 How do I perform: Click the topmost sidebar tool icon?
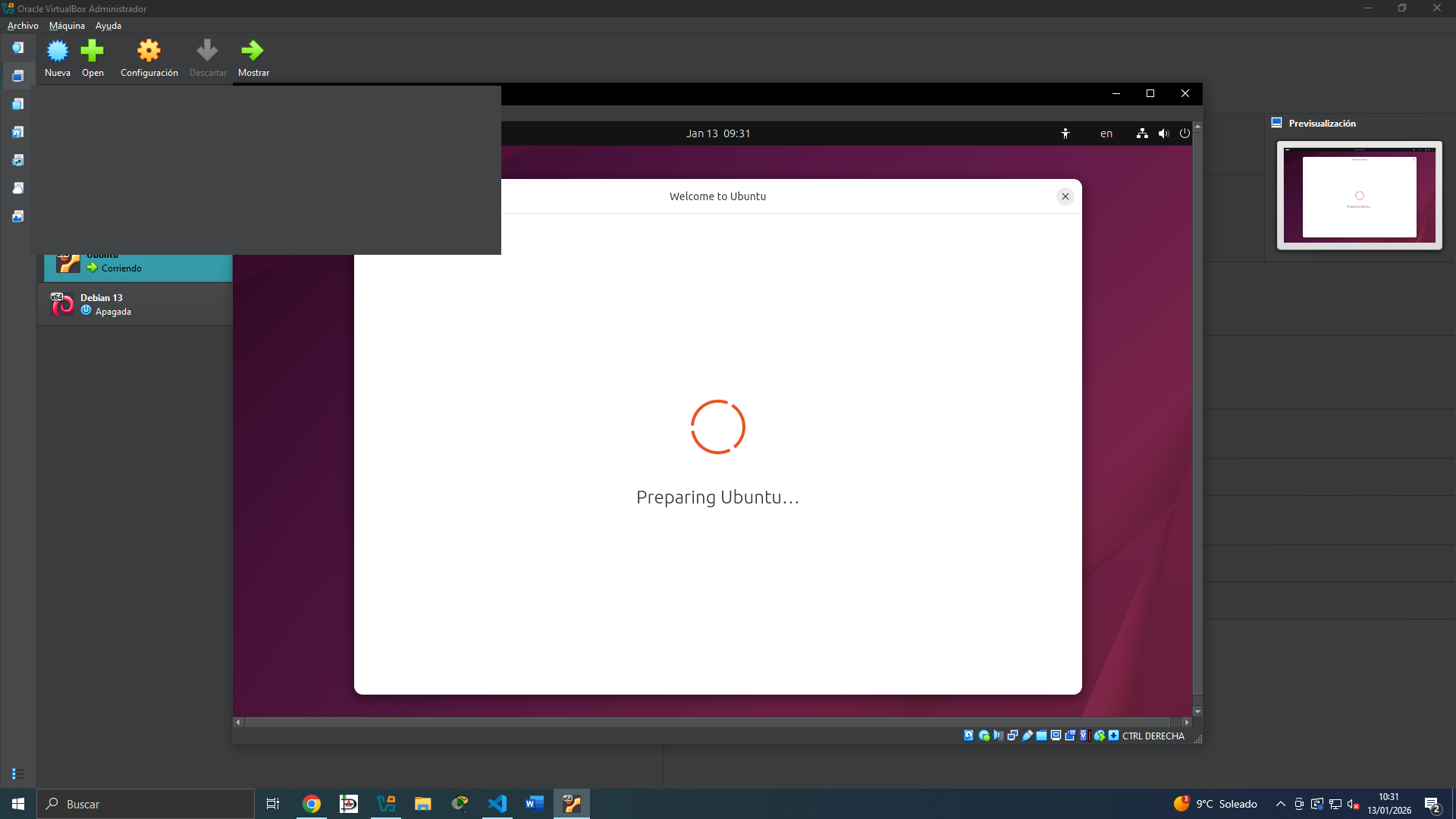point(17,48)
